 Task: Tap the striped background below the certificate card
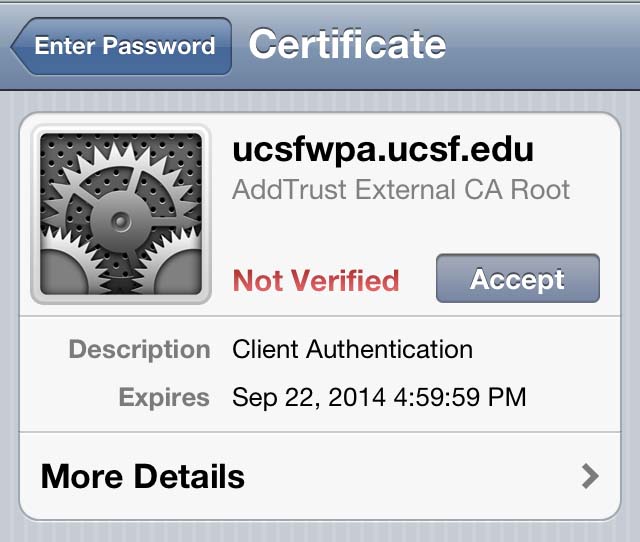pos(320,532)
